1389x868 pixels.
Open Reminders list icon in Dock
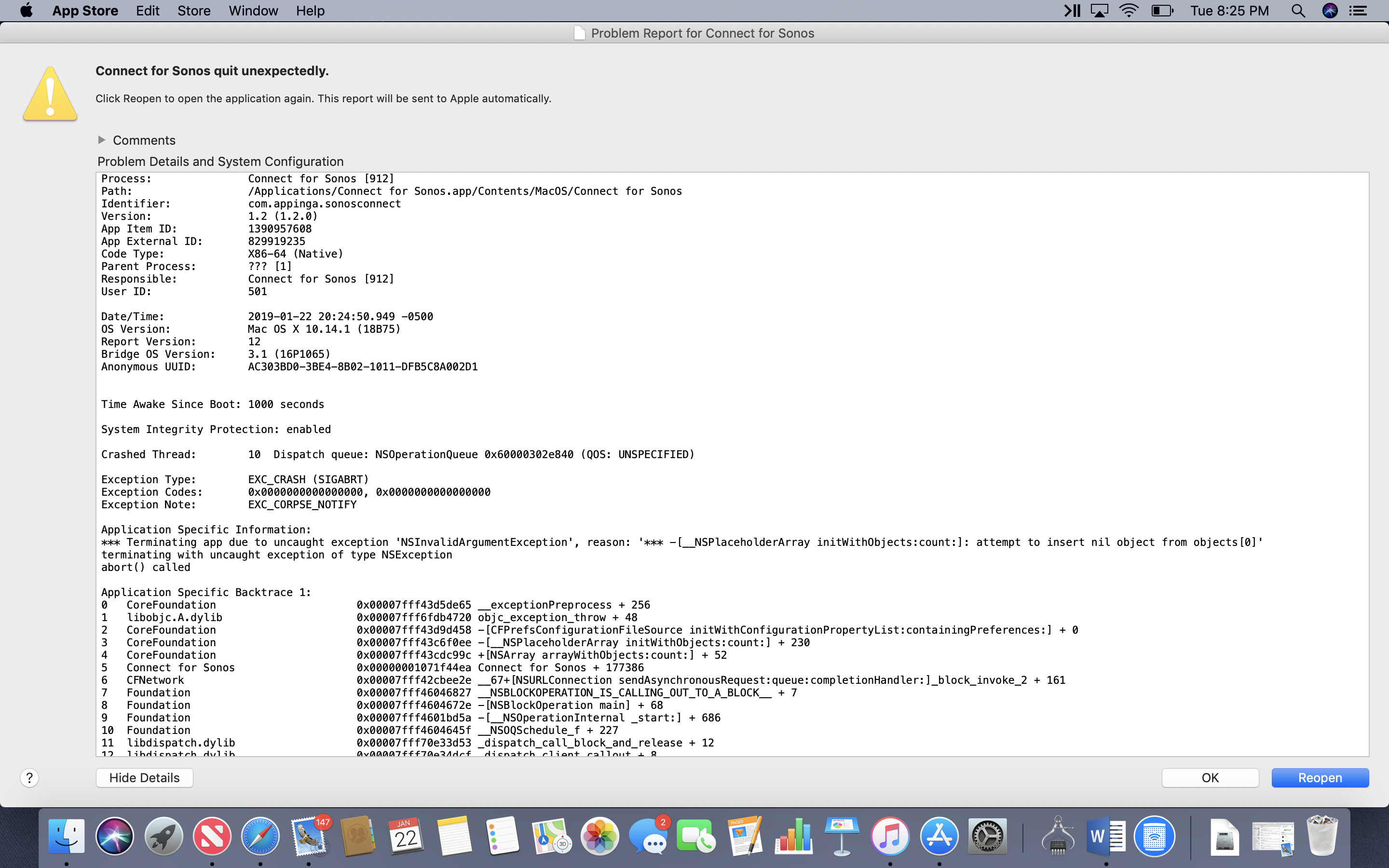click(x=502, y=836)
